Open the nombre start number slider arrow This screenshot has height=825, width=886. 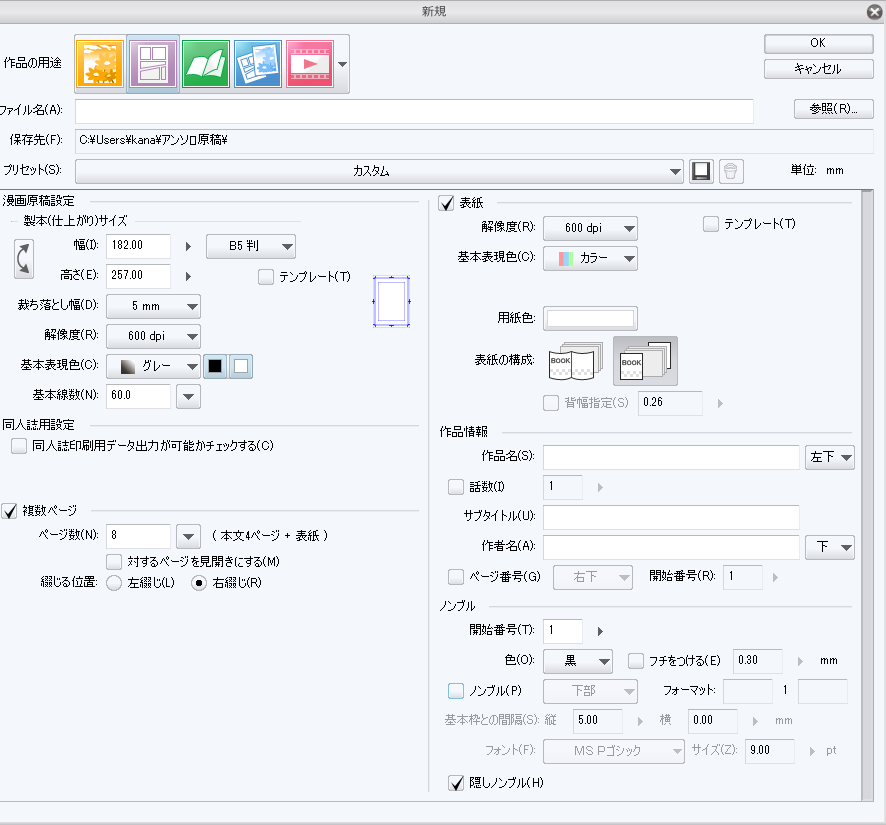[600, 631]
